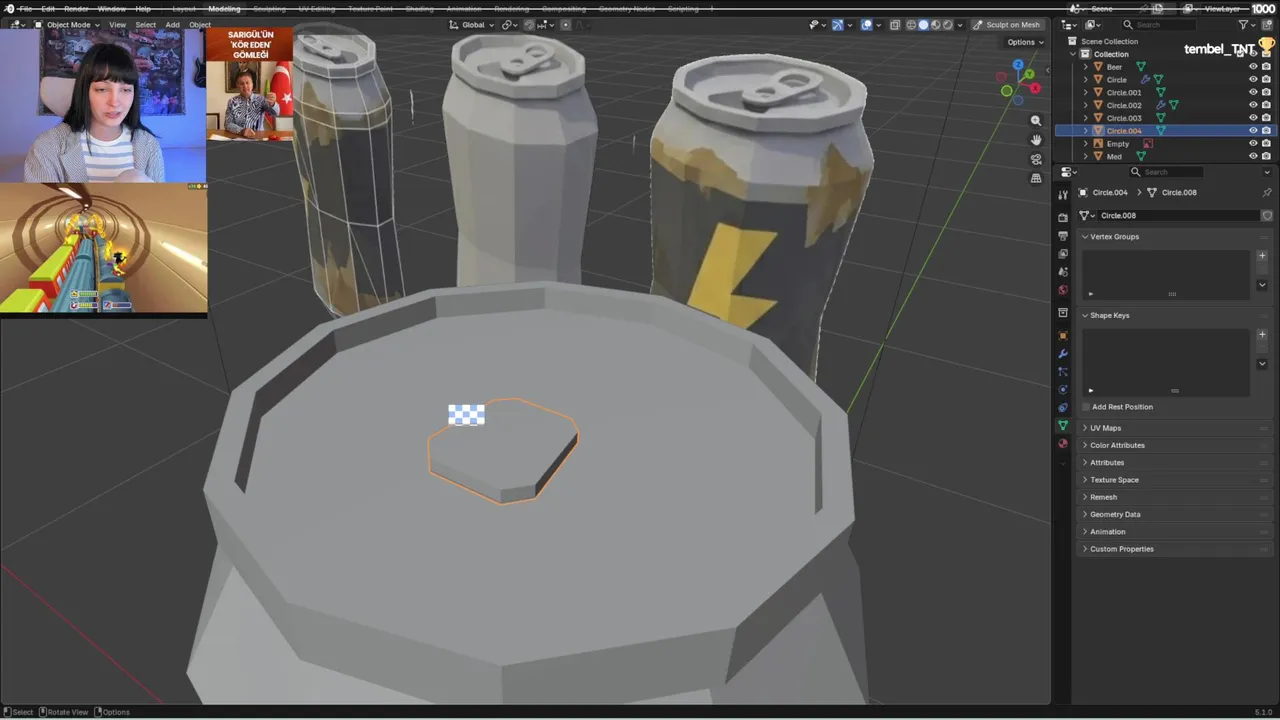Click the blue Z axis gizmo ball
The width and height of the screenshot is (1280, 720).
1018,64
